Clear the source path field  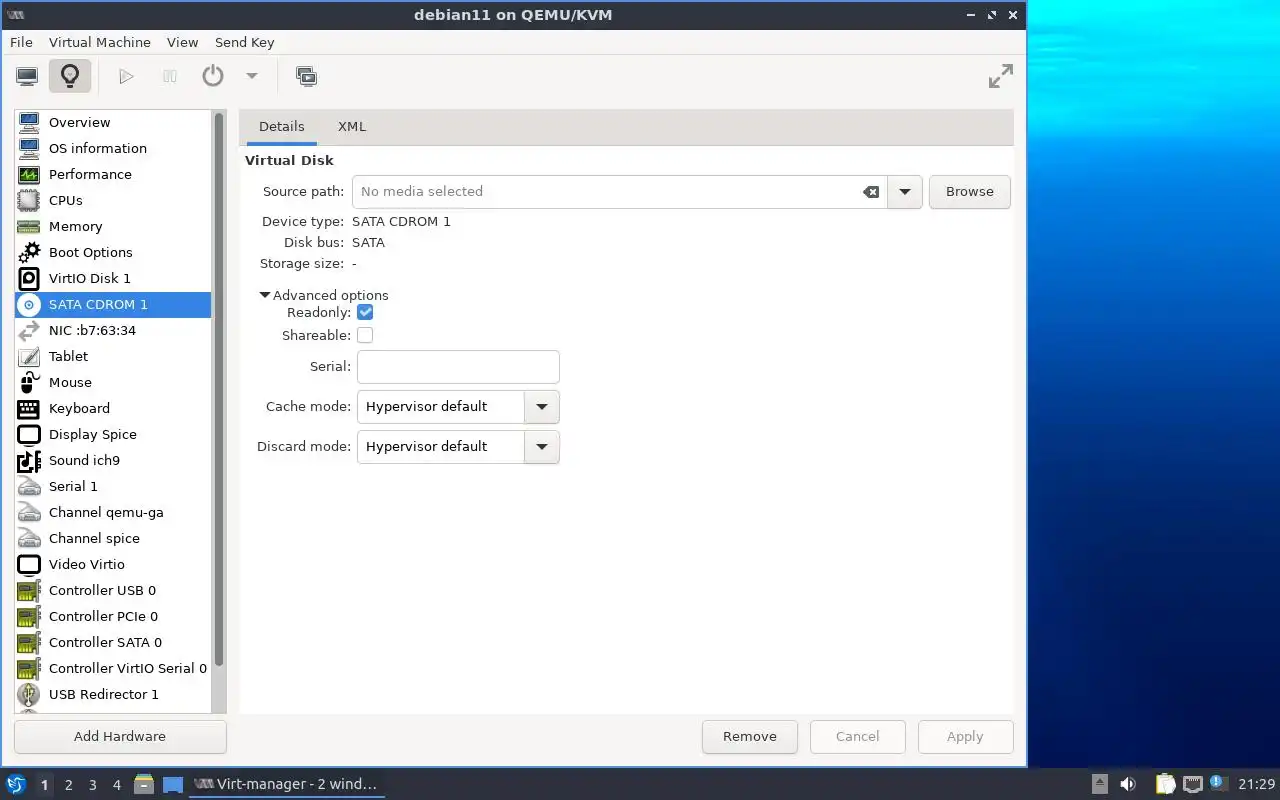tap(871, 191)
